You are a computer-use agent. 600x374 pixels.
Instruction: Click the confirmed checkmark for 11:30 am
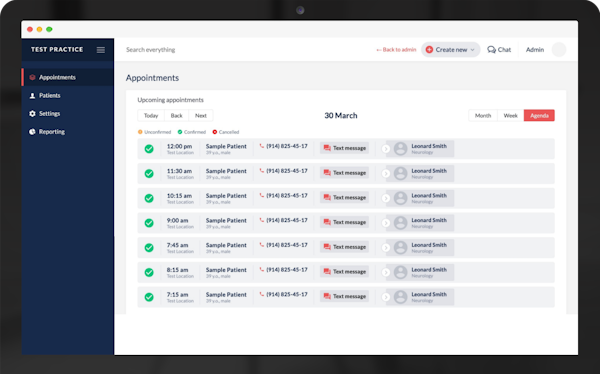point(149,174)
